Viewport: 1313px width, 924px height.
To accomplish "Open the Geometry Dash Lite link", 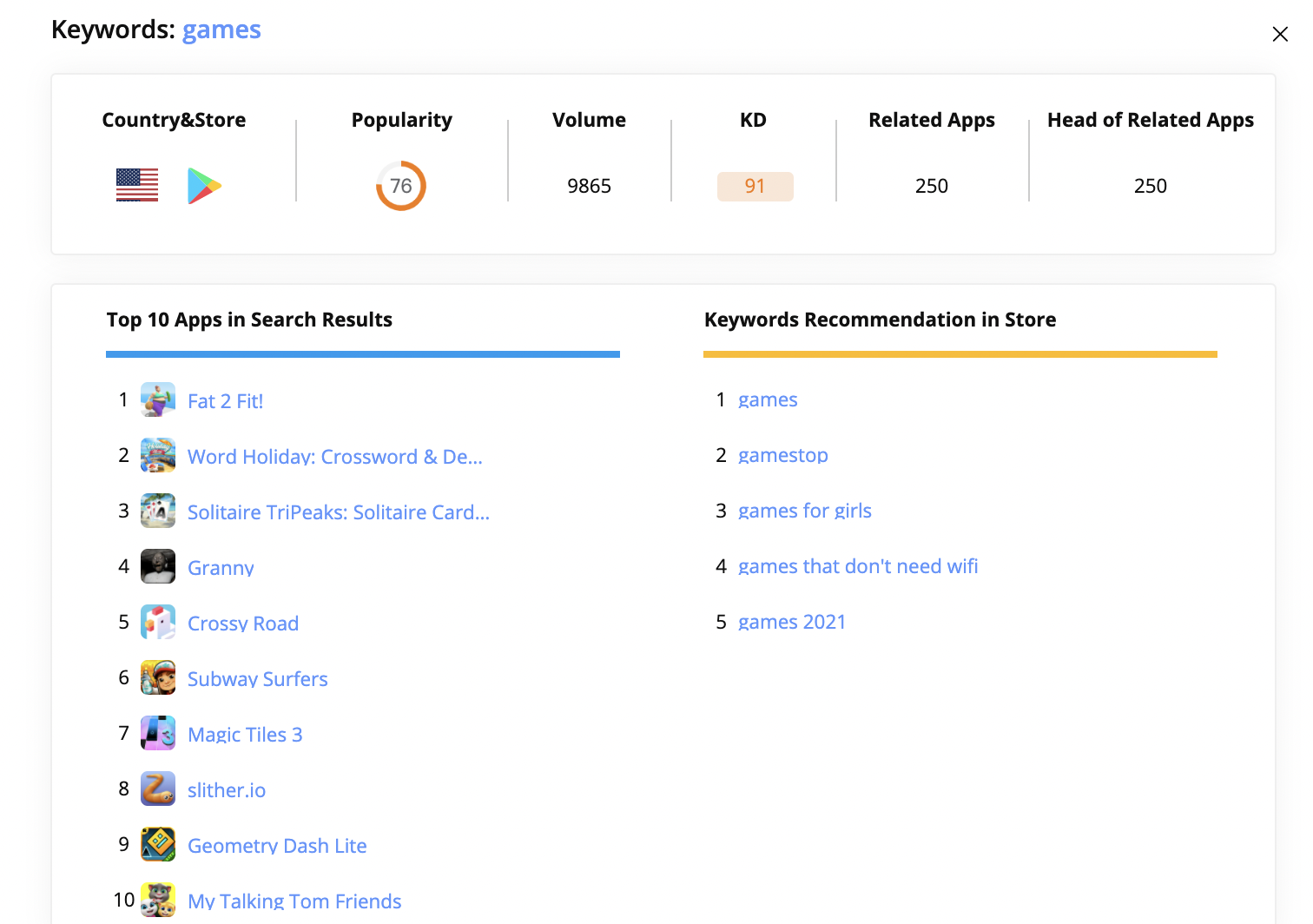I will pos(277,846).
